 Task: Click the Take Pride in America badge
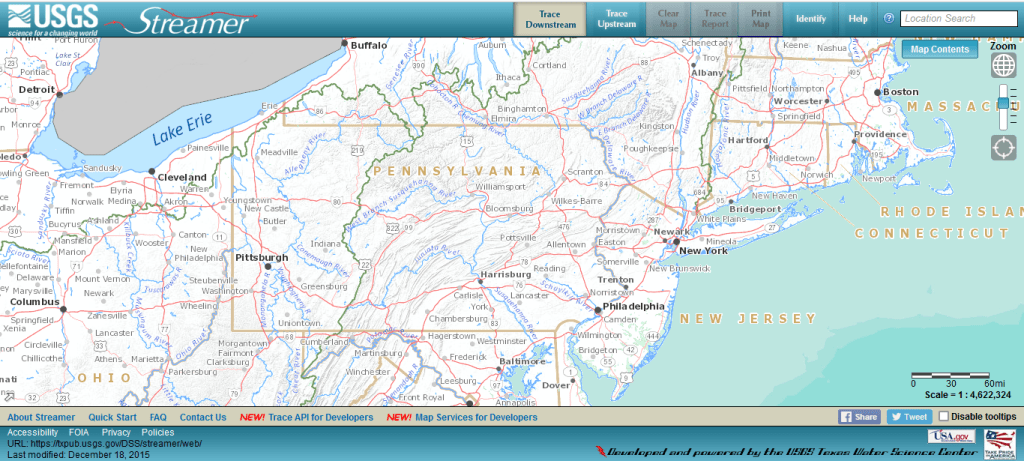(x=999, y=441)
